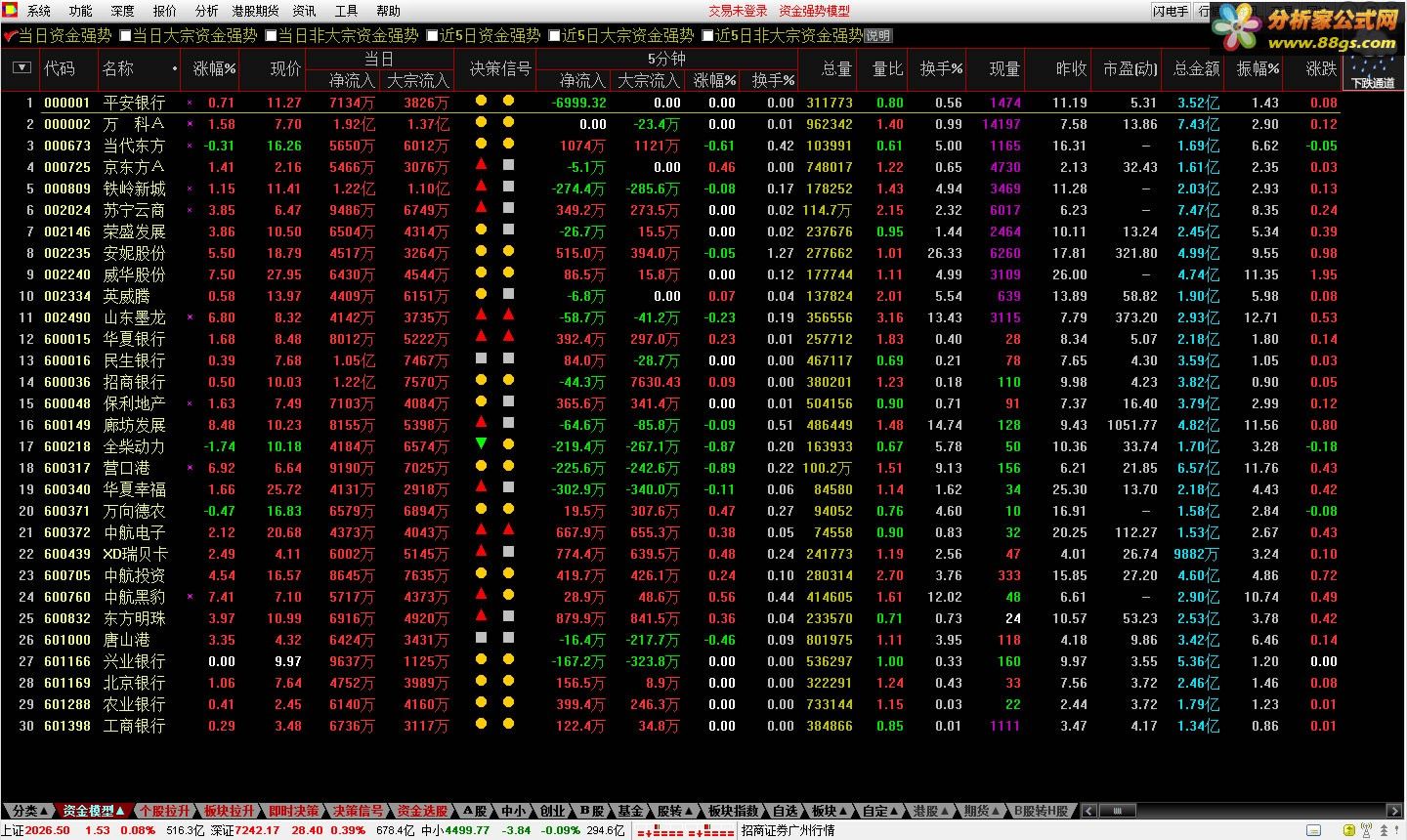Switch to the 决策信号 tab
Viewport: 1407px width, 840px height.
(358, 811)
